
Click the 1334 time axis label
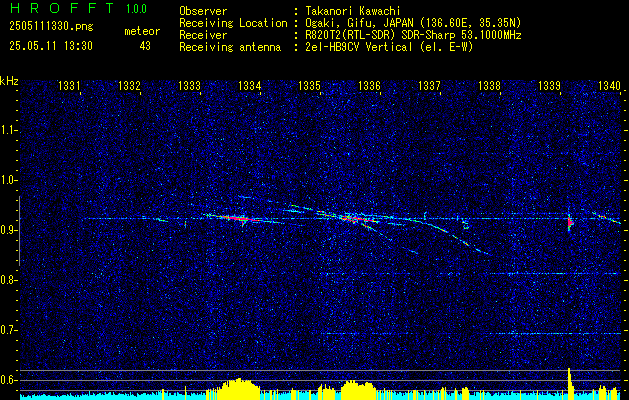250,85
